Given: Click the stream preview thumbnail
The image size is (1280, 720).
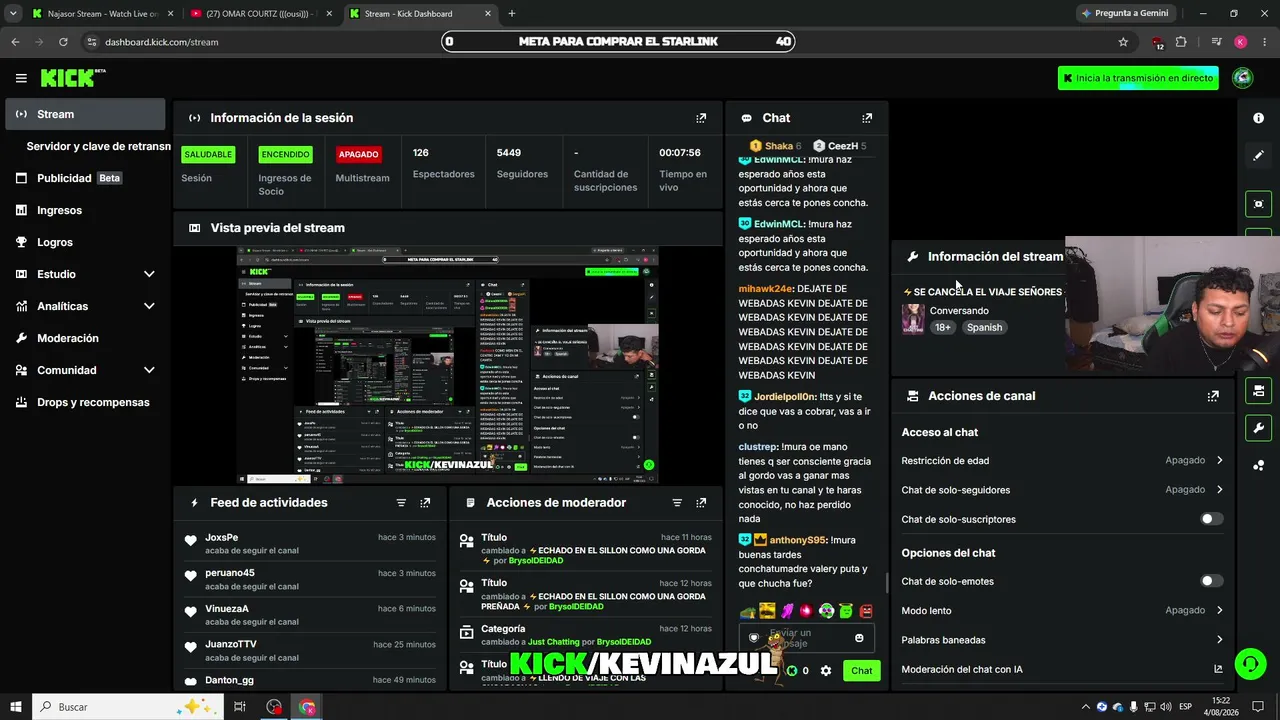Looking at the screenshot, I should 447,365.
